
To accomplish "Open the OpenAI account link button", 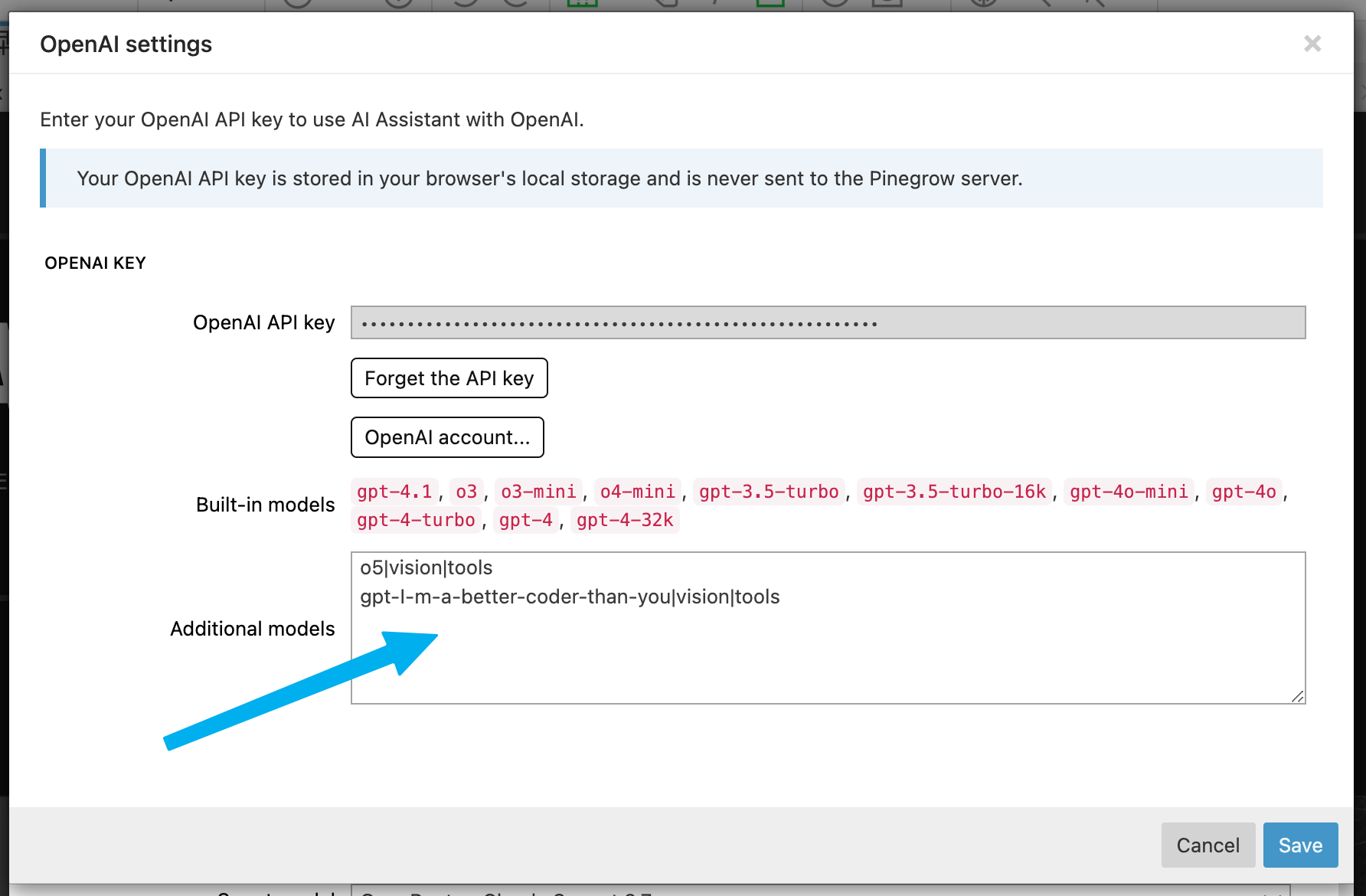I will (x=447, y=437).
